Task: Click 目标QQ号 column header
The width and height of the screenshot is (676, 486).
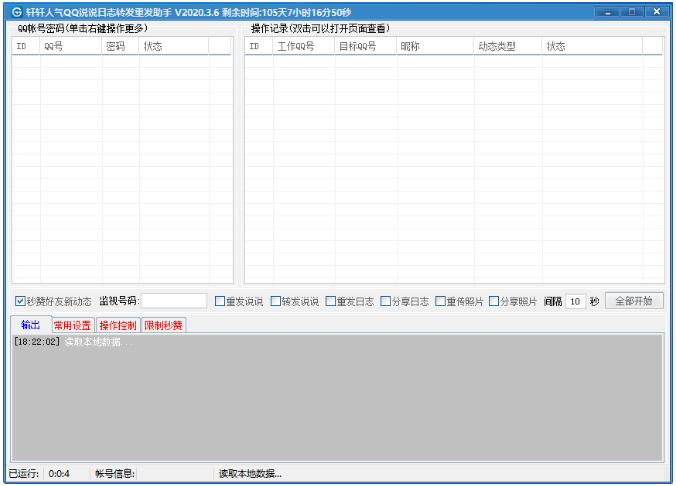Action: [x=366, y=46]
